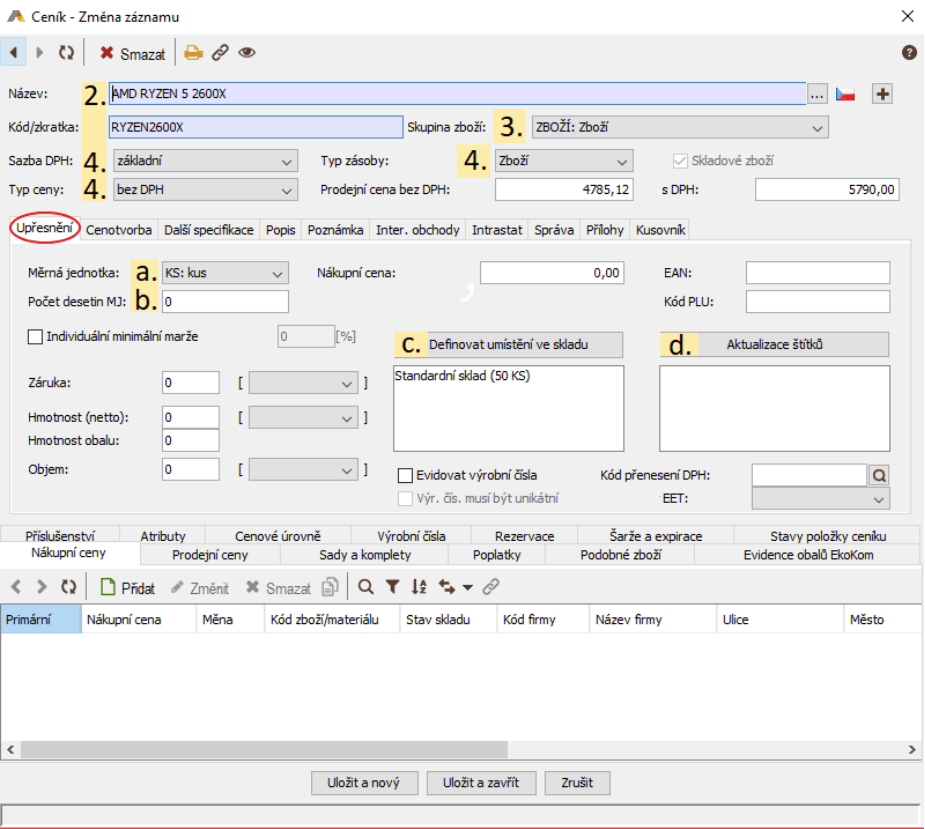Switch to Cenotvorba tab
This screenshot has height=829, width=925.
pyautogui.click(x=119, y=230)
